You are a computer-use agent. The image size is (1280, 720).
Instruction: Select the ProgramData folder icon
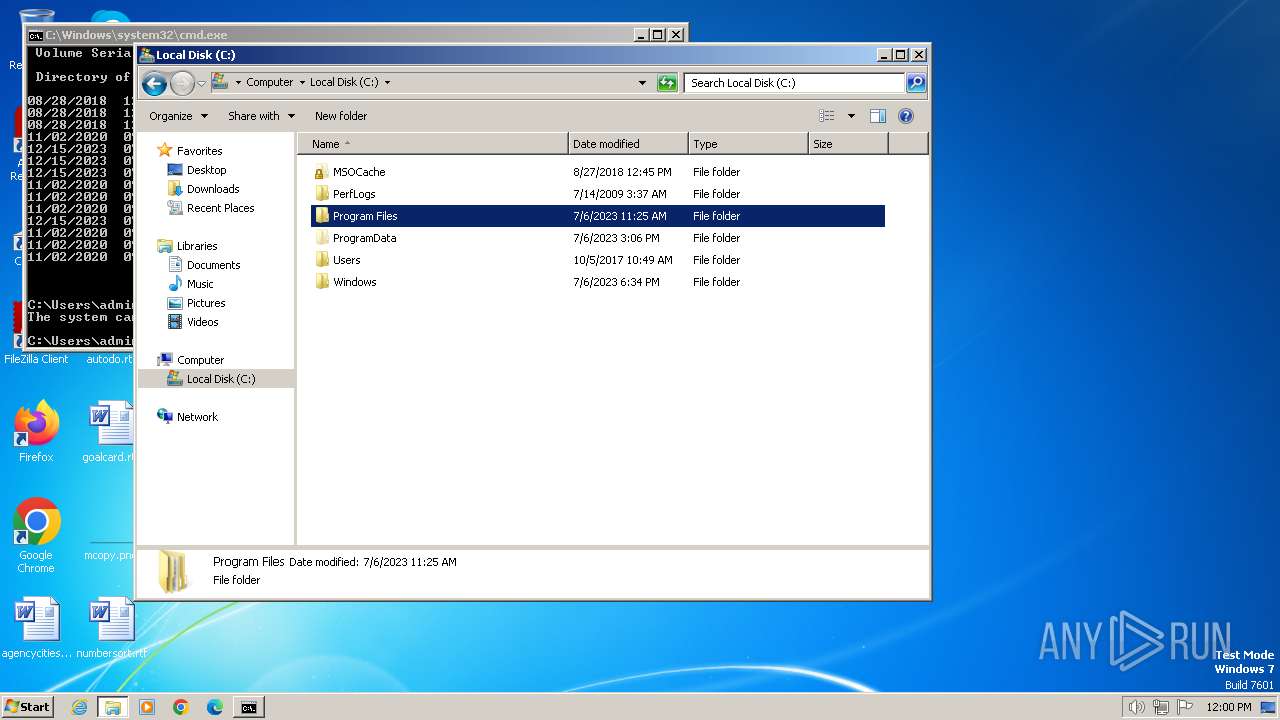coord(321,238)
